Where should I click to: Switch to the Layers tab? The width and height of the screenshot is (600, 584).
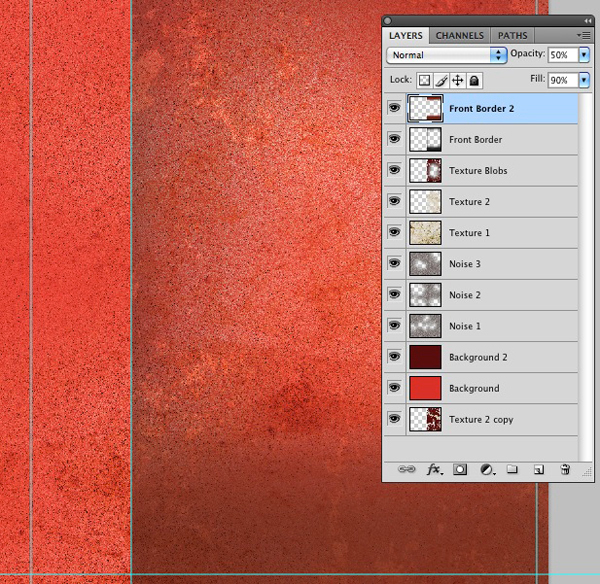pyautogui.click(x=406, y=36)
